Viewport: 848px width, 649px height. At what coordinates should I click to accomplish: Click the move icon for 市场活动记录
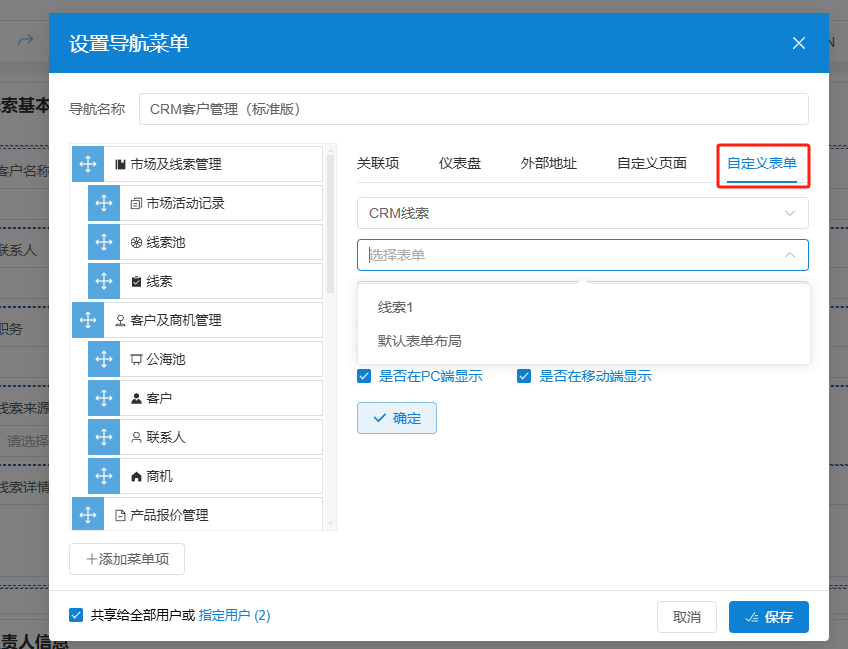pyautogui.click(x=104, y=203)
